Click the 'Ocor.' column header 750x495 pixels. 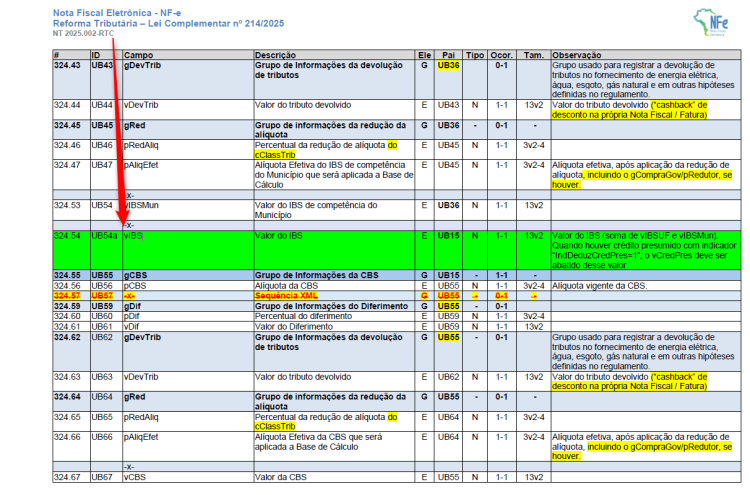tap(501, 55)
